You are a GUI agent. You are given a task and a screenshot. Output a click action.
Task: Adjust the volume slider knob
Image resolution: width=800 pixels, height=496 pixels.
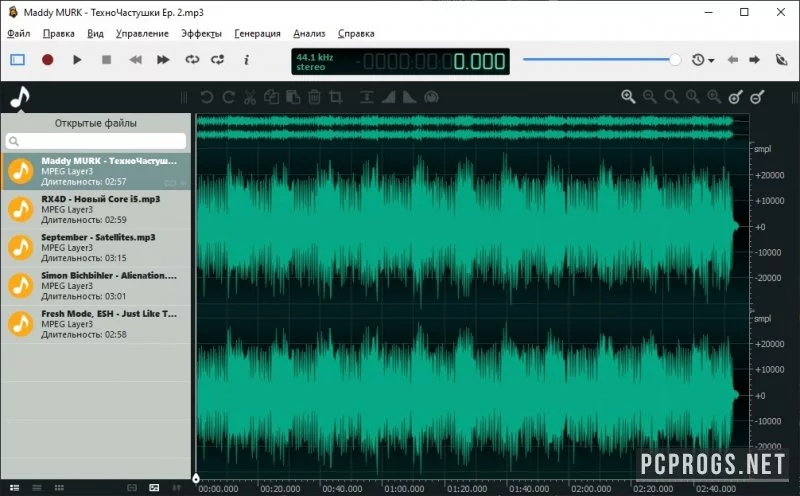[x=674, y=60]
